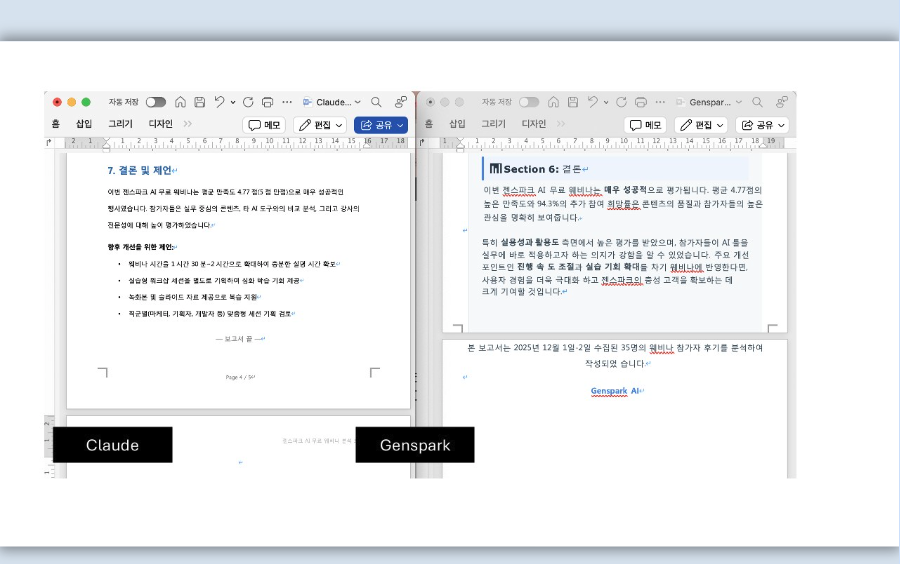Image resolution: width=900 pixels, height=564 pixels.
Task: Toggle 자동 저장 switch in Genspark window
Action: [528, 102]
